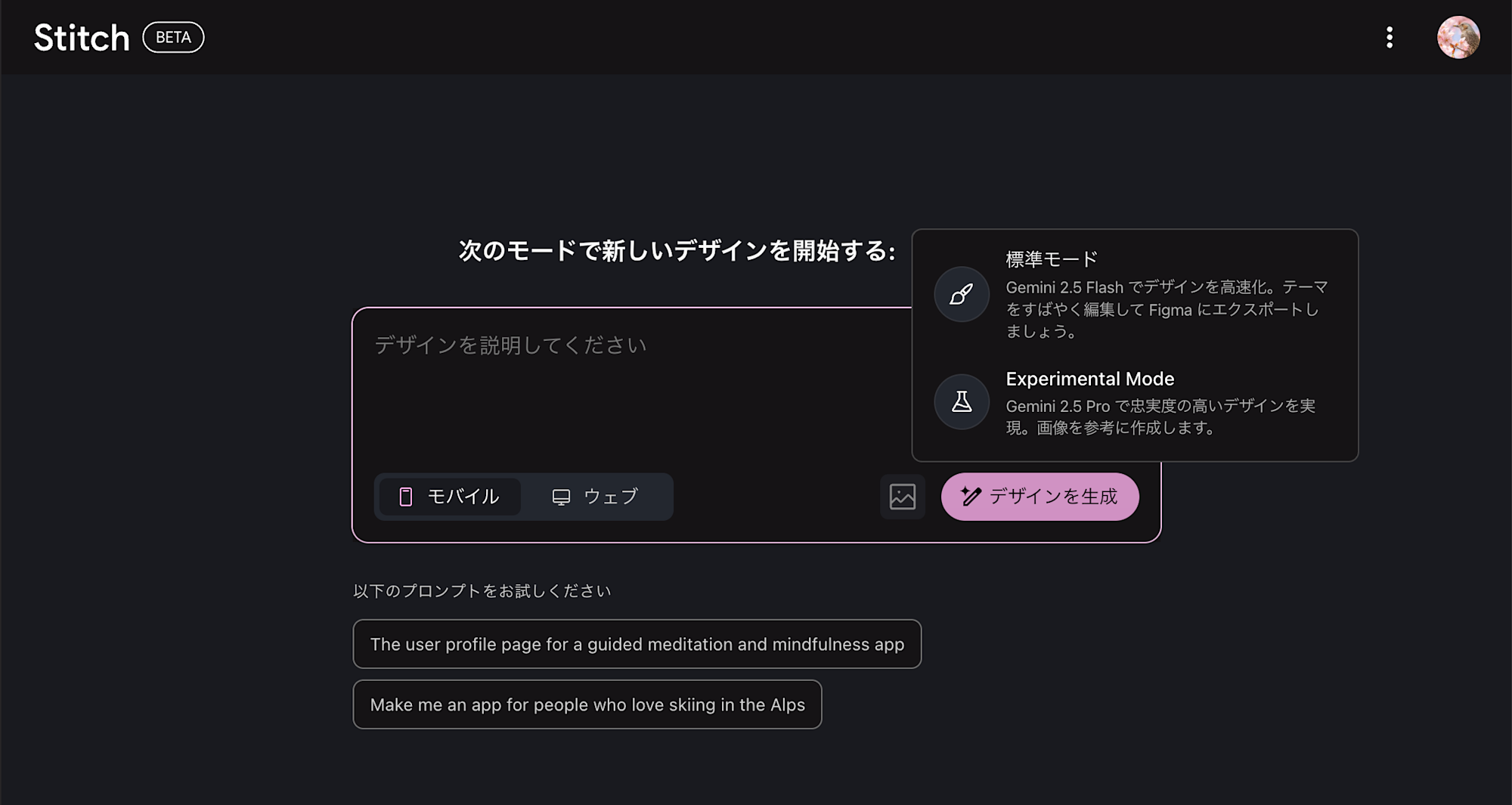This screenshot has height=805, width=1512.
Task: Choose the Experimental Mode title in the mode list
Action: (x=1089, y=379)
